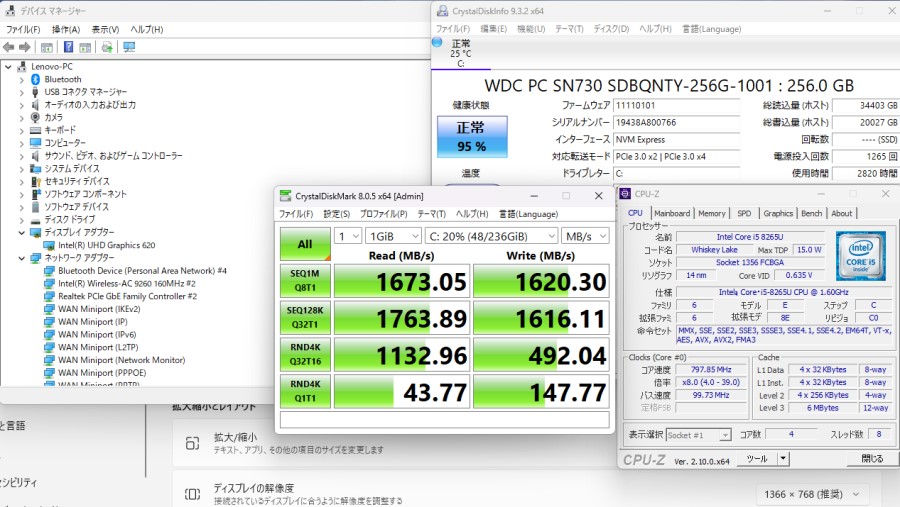This screenshot has width=900, height=507.
Task: Select WAN Miniport (IKEv2) entry
Action: [99, 309]
